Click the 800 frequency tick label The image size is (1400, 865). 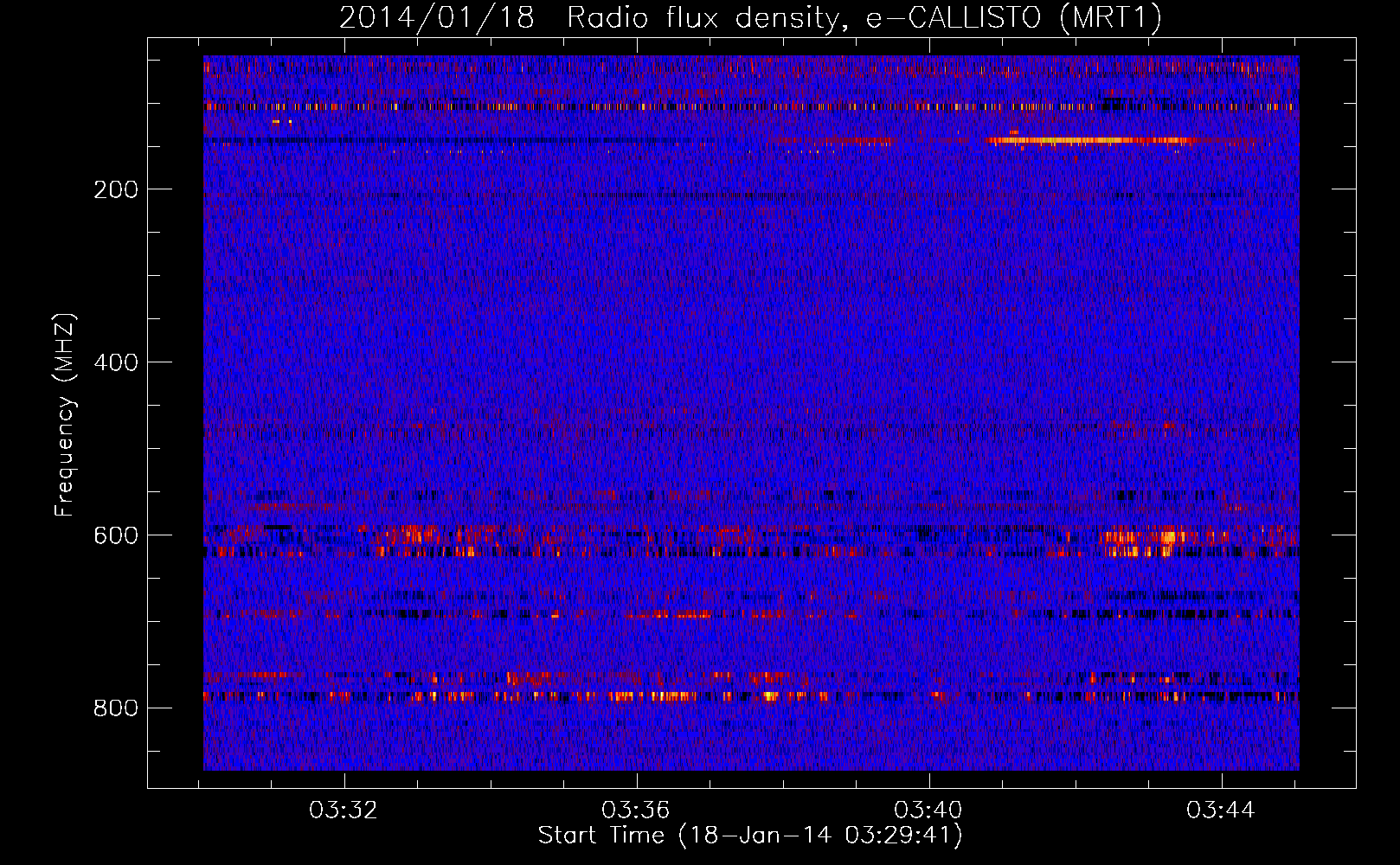click(x=116, y=708)
